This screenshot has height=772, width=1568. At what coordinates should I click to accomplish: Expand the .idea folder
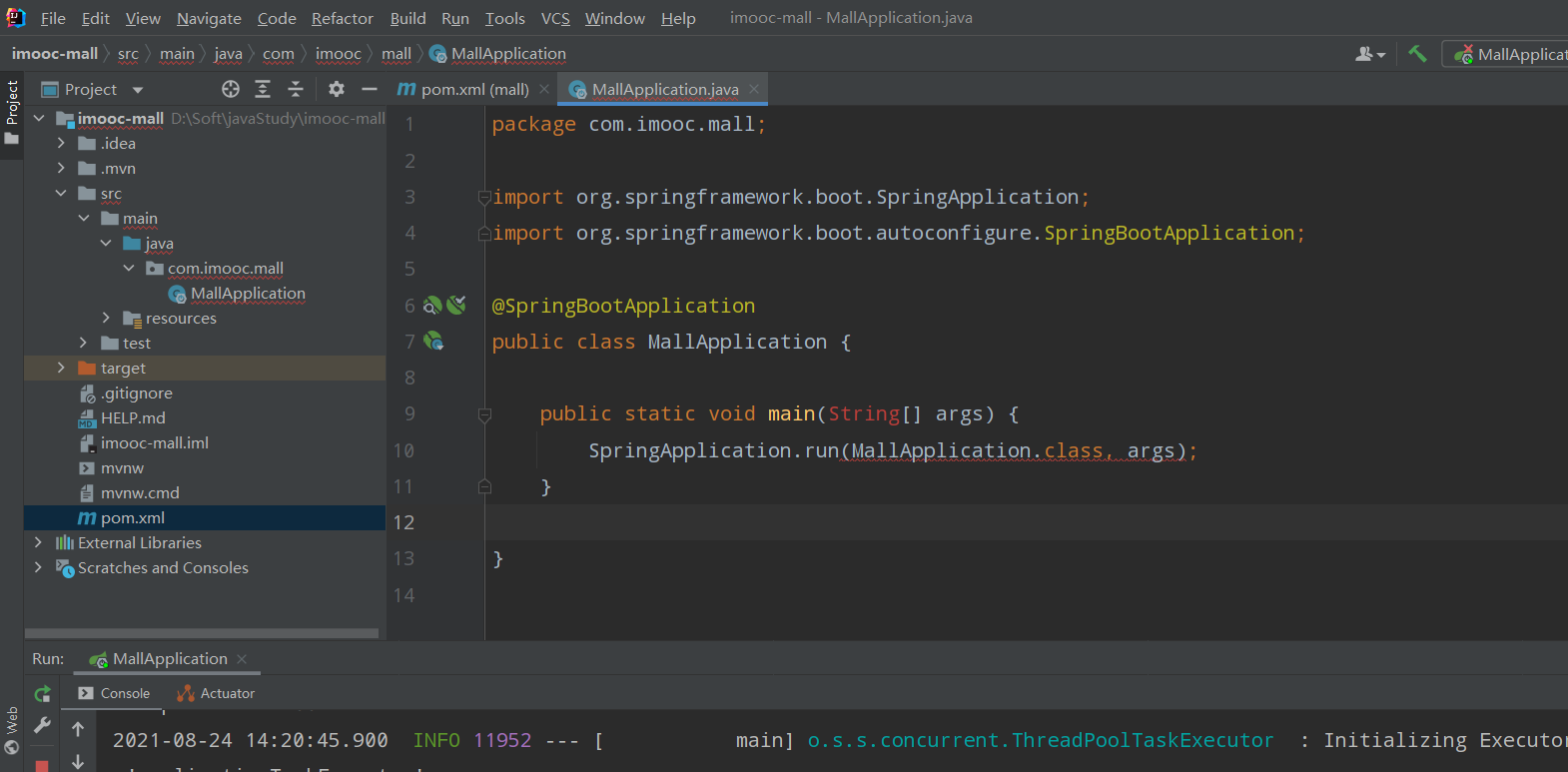(x=61, y=143)
